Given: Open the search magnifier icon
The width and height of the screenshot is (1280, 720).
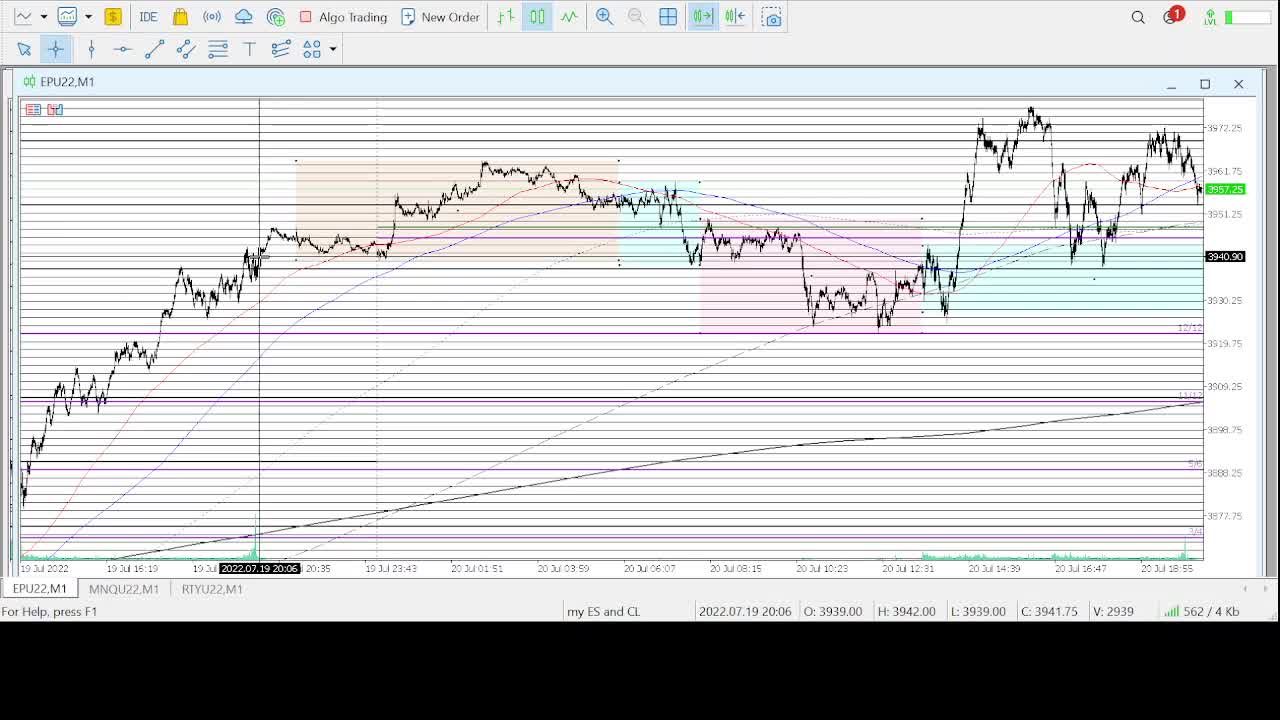Looking at the screenshot, I should 1138,17.
